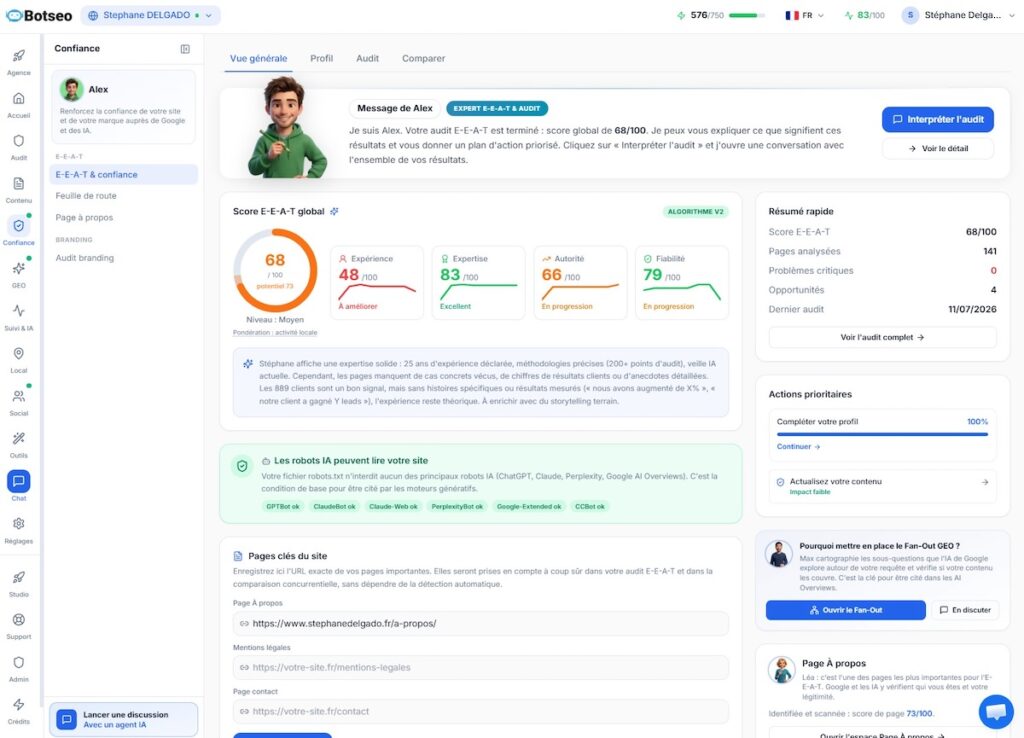Click the Pondération : activité locale link
The width and height of the screenshot is (1024, 738).
pos(275,332)
